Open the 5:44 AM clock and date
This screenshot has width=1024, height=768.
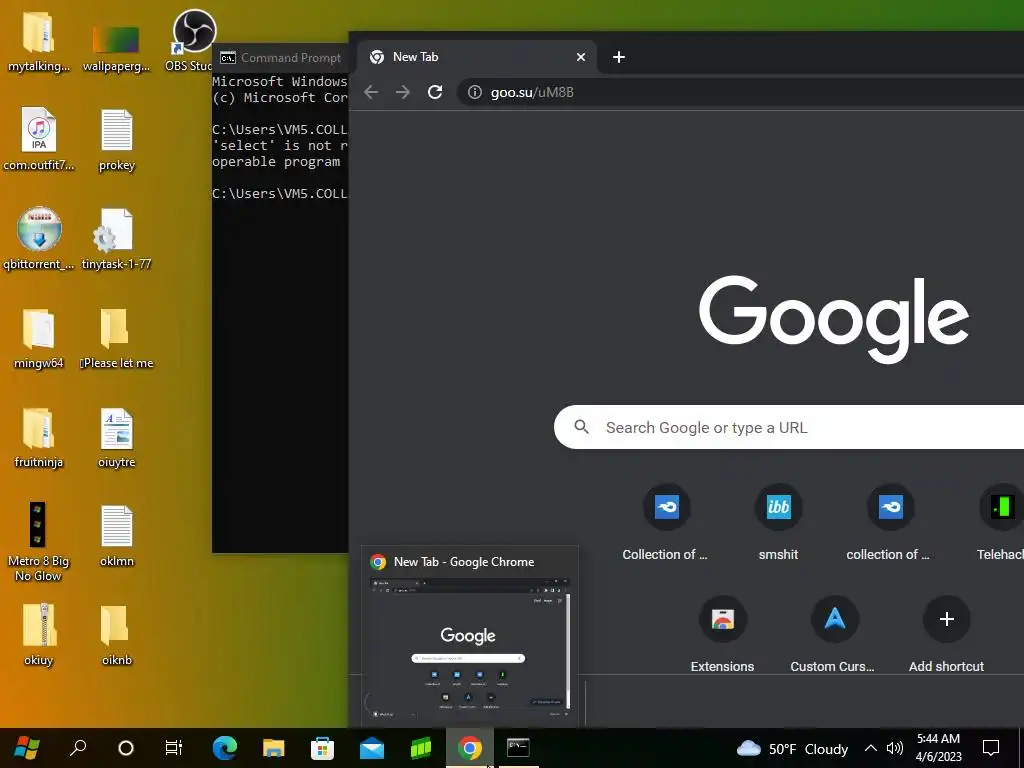click(x=938, y=748)
